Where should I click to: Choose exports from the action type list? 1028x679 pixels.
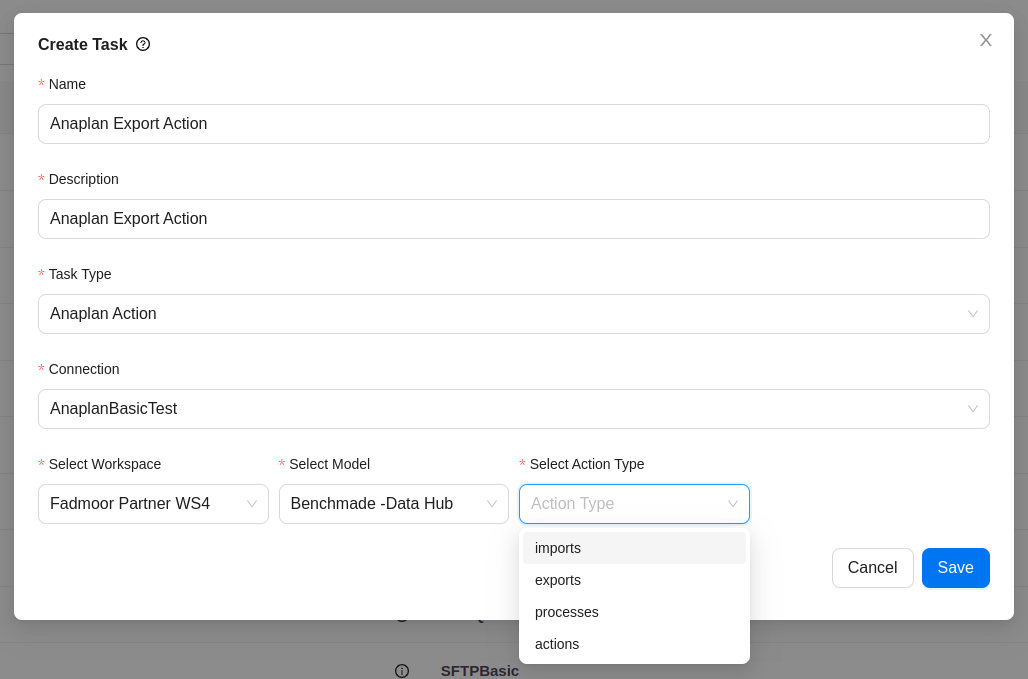pyautogui.click(x=634, y=580)
